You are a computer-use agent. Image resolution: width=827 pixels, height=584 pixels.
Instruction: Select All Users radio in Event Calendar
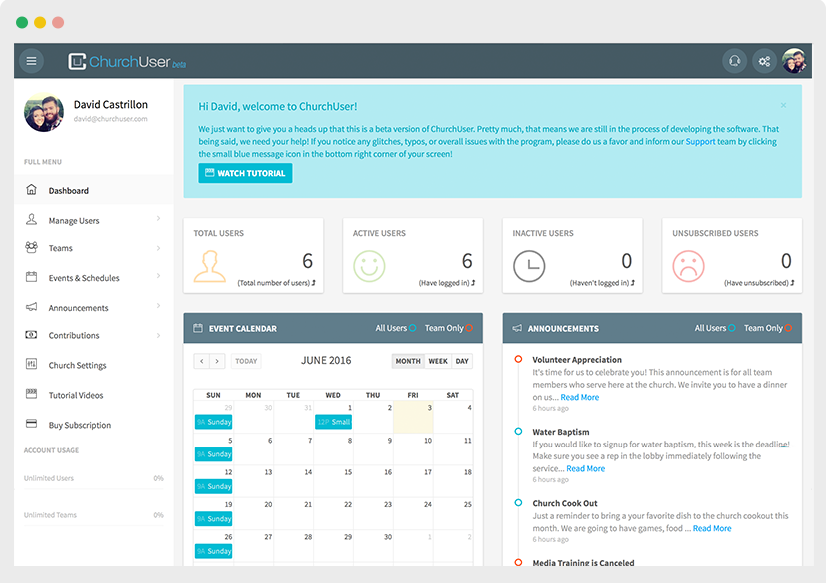[x=412, y=328]
